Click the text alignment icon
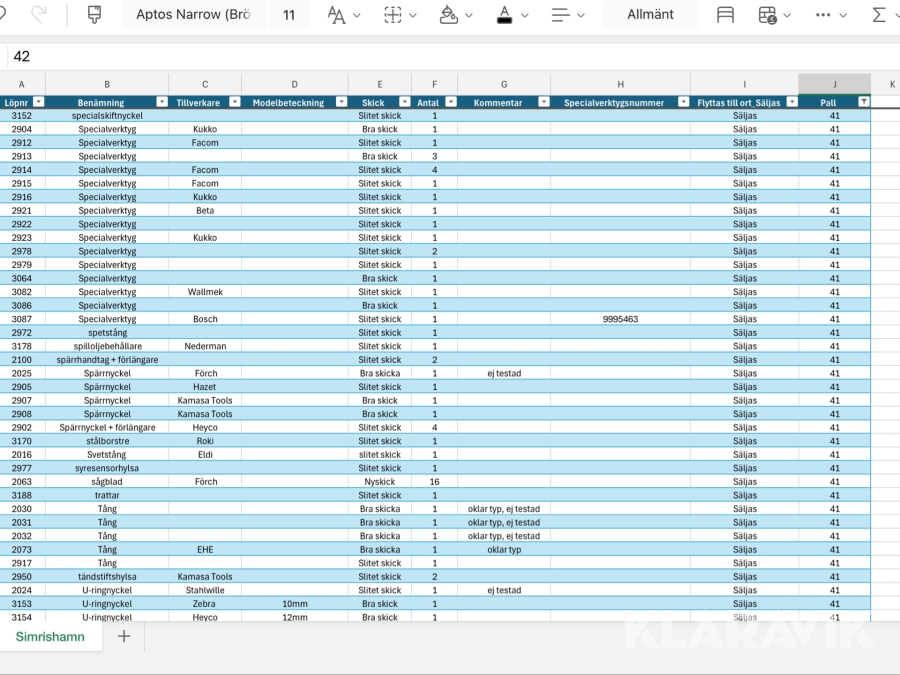Viewport: 900px width, 675px height. pos(561,15)
